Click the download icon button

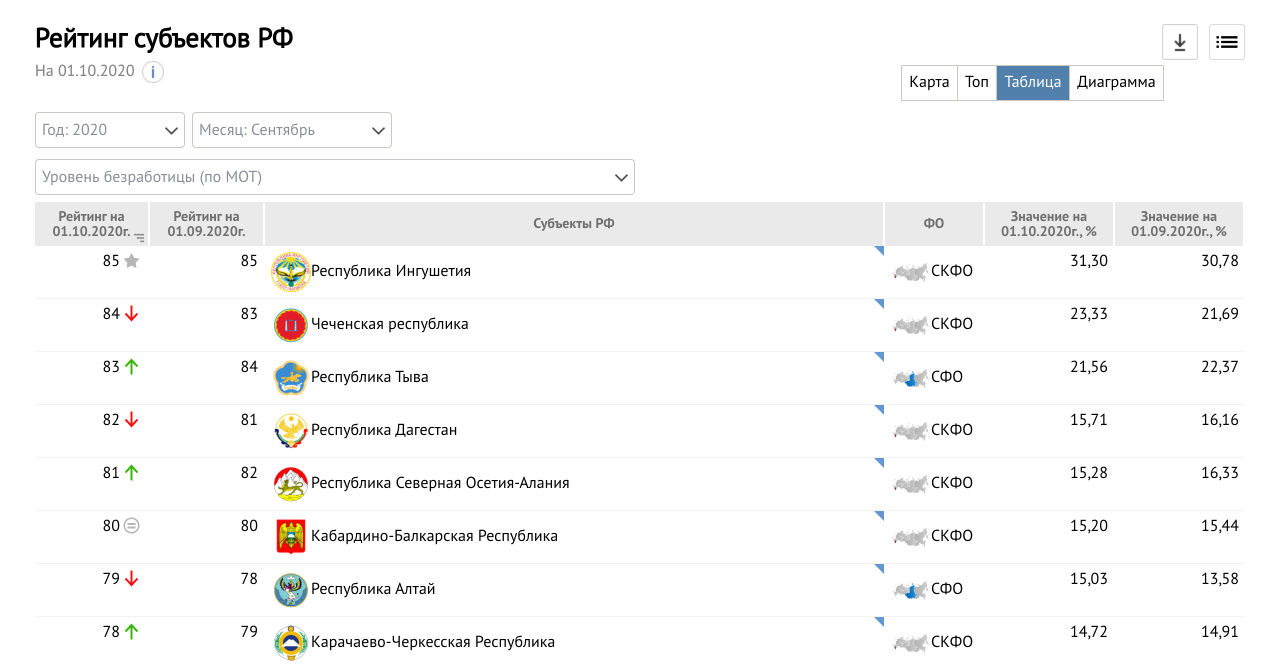tap(1179, 42)
